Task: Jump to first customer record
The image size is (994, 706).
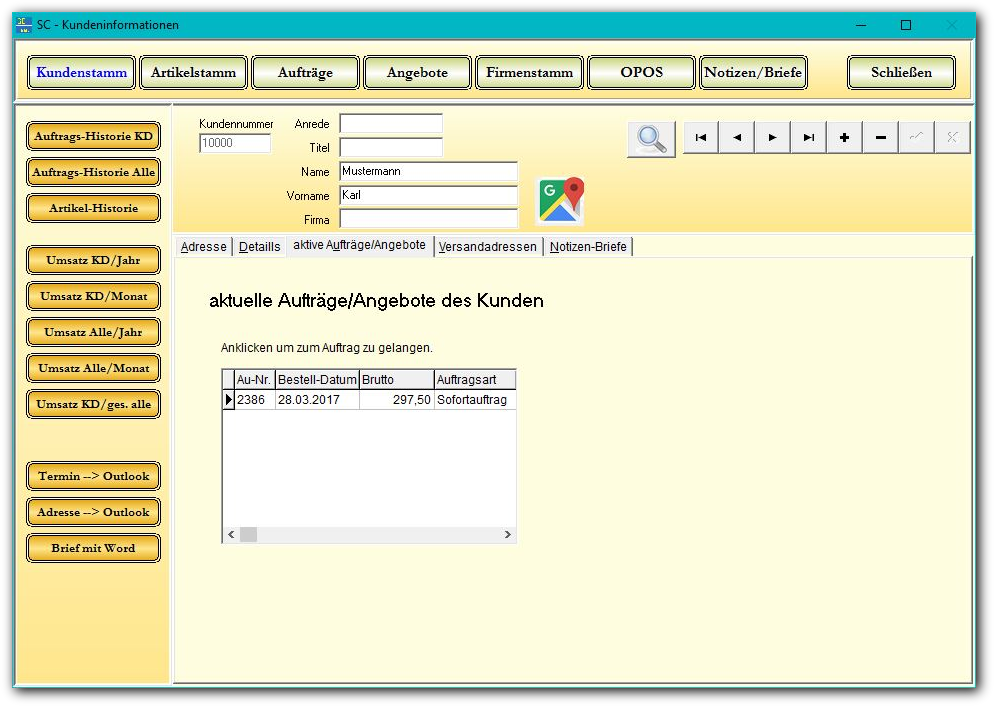Action: (x=701, y=138)
